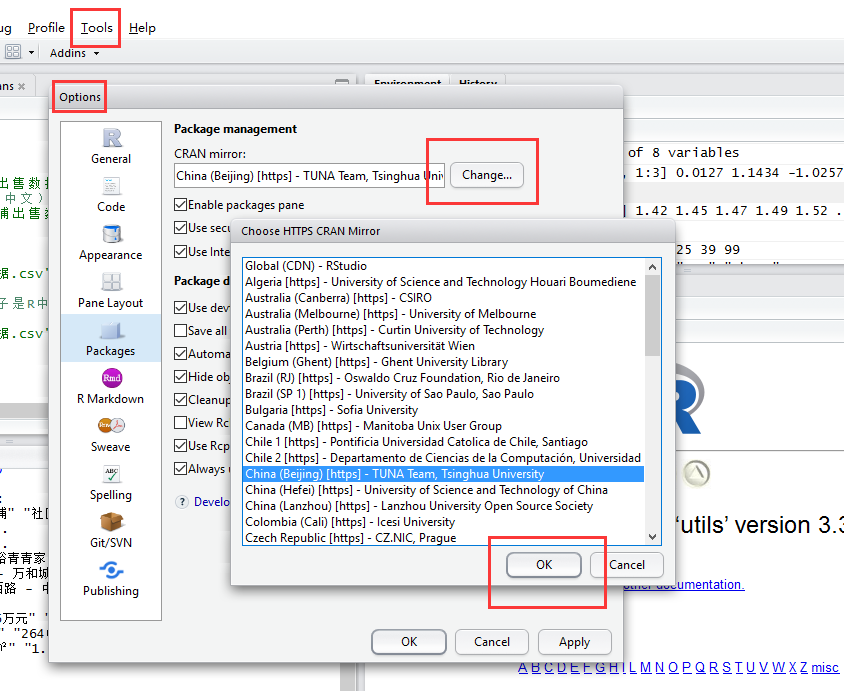Click the mirror list scrollbar thumb
This screenshot has height=691, width=844.
coord(652,315)
